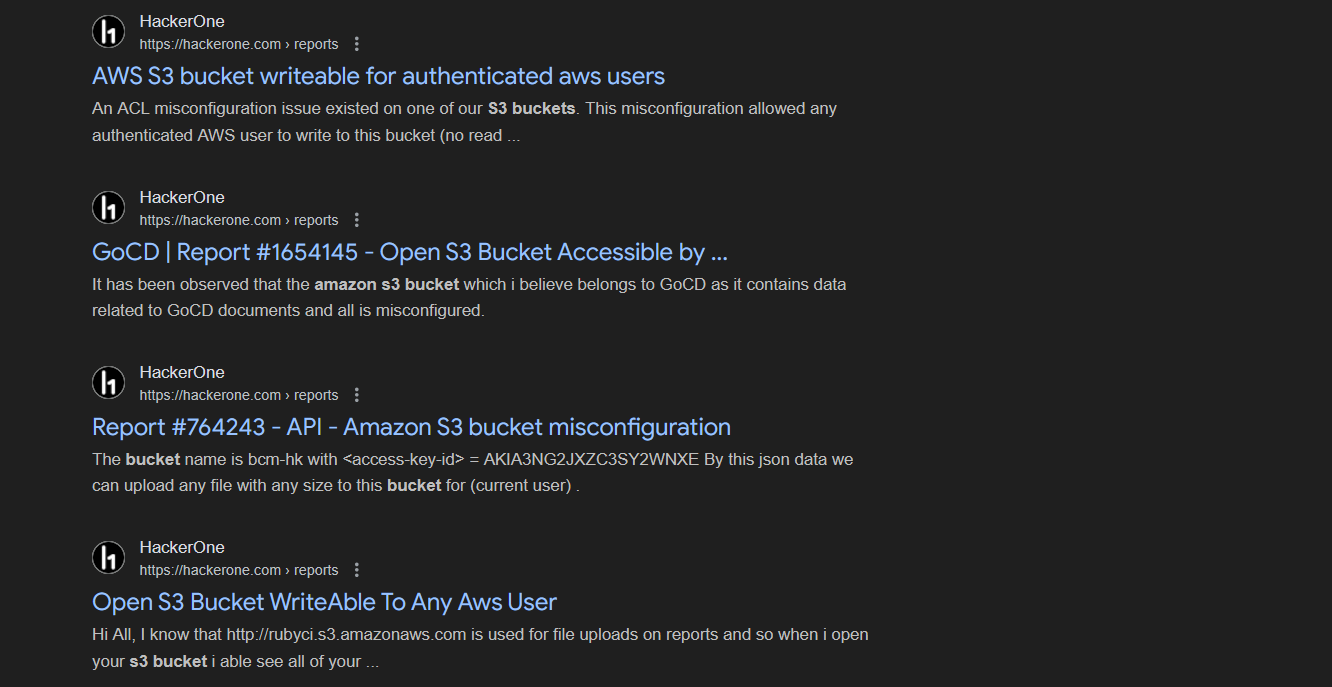This screenshot has height=687, width=1332.
Task: Open three-dot options for GoCD Report #1654145 result
Action: click(357, 220)
